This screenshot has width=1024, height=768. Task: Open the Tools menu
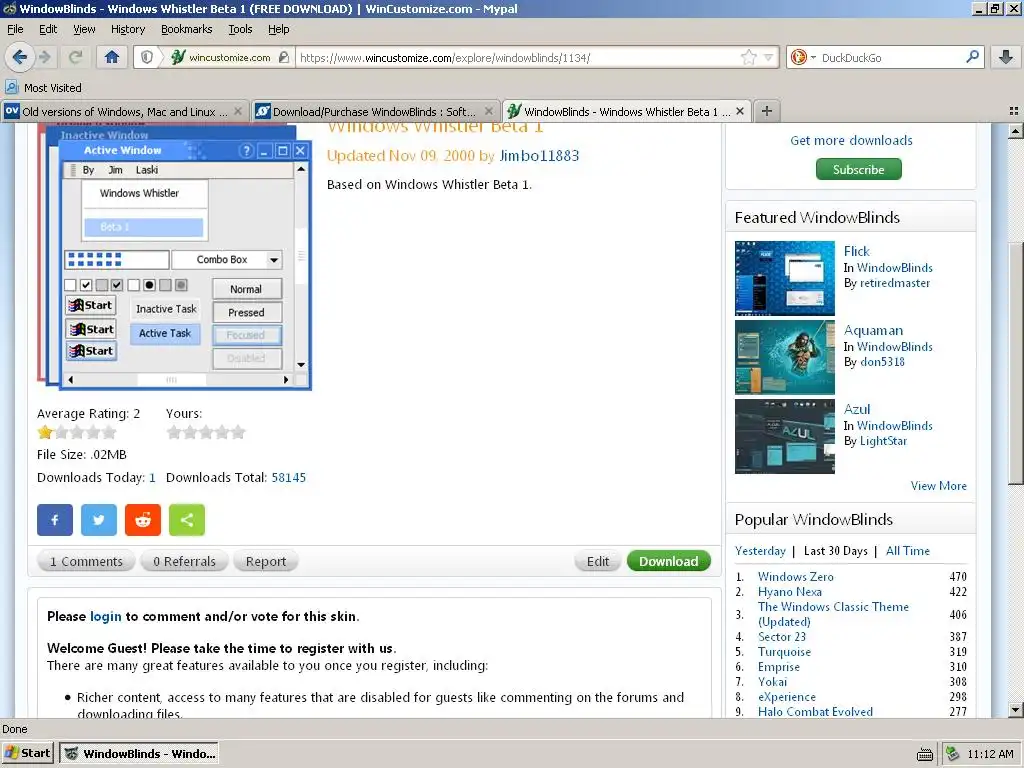pyautogui.click(x=240, y=29)
